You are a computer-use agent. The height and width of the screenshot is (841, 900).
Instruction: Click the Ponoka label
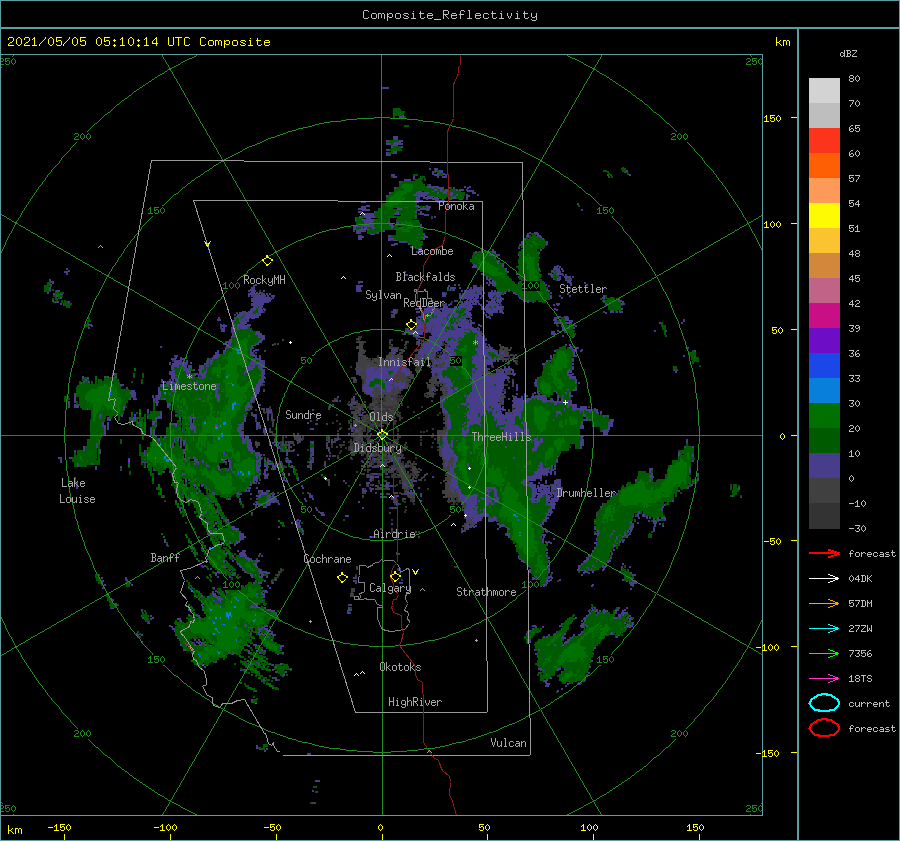tap(456, 206)
